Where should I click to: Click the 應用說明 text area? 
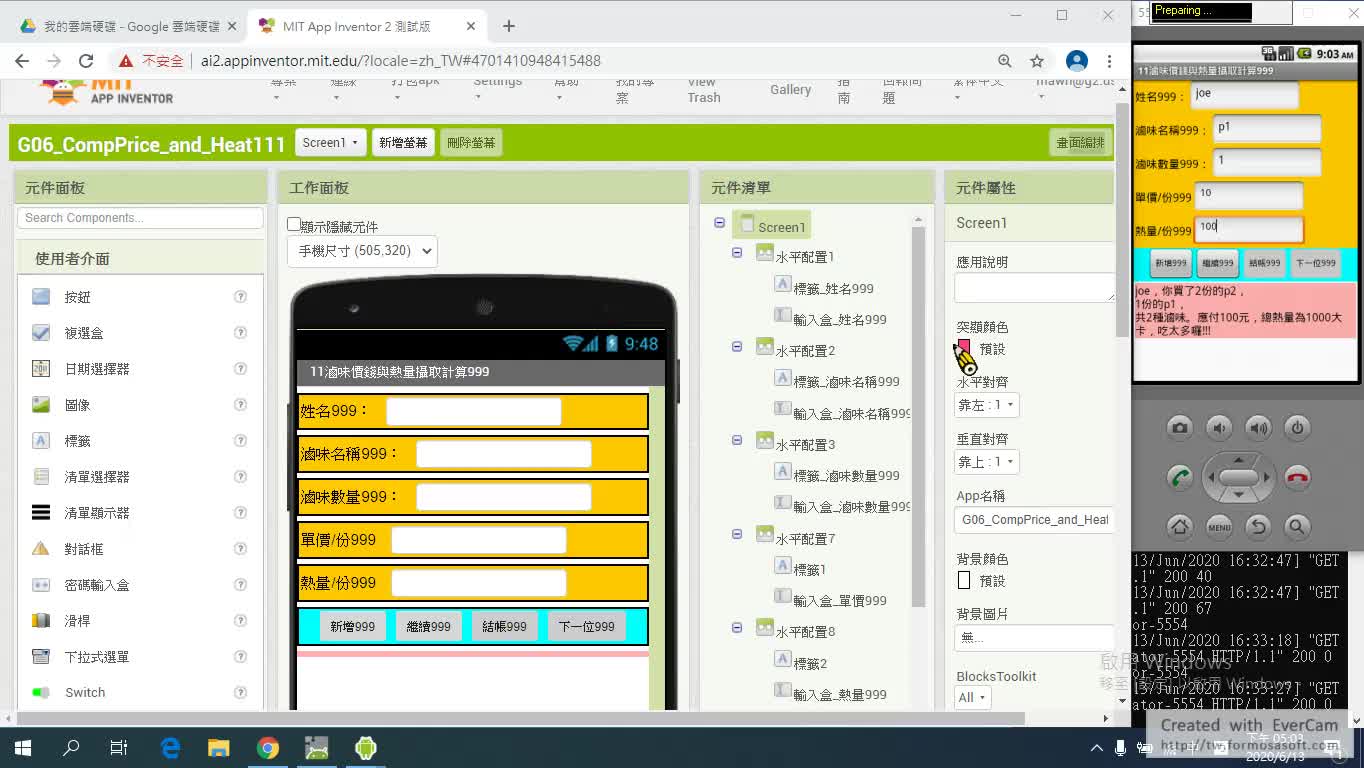(1034, 287)
